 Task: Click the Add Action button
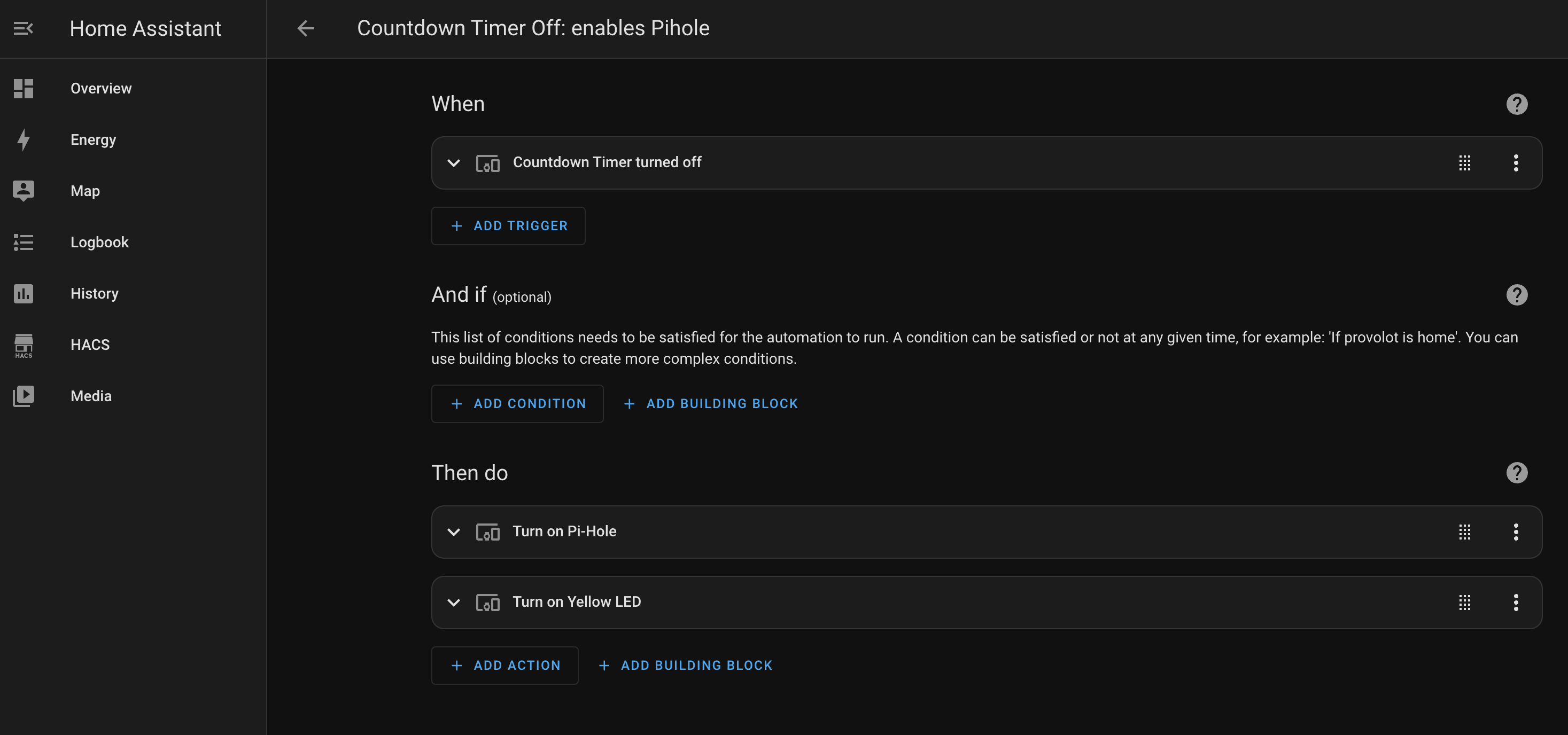tap(504, 666)
